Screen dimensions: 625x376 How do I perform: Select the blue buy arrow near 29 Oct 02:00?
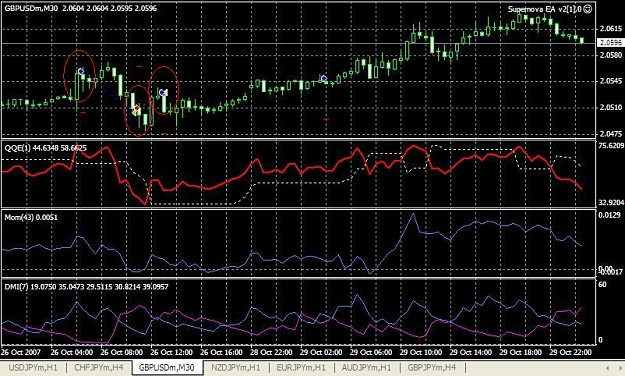point(324,78)
